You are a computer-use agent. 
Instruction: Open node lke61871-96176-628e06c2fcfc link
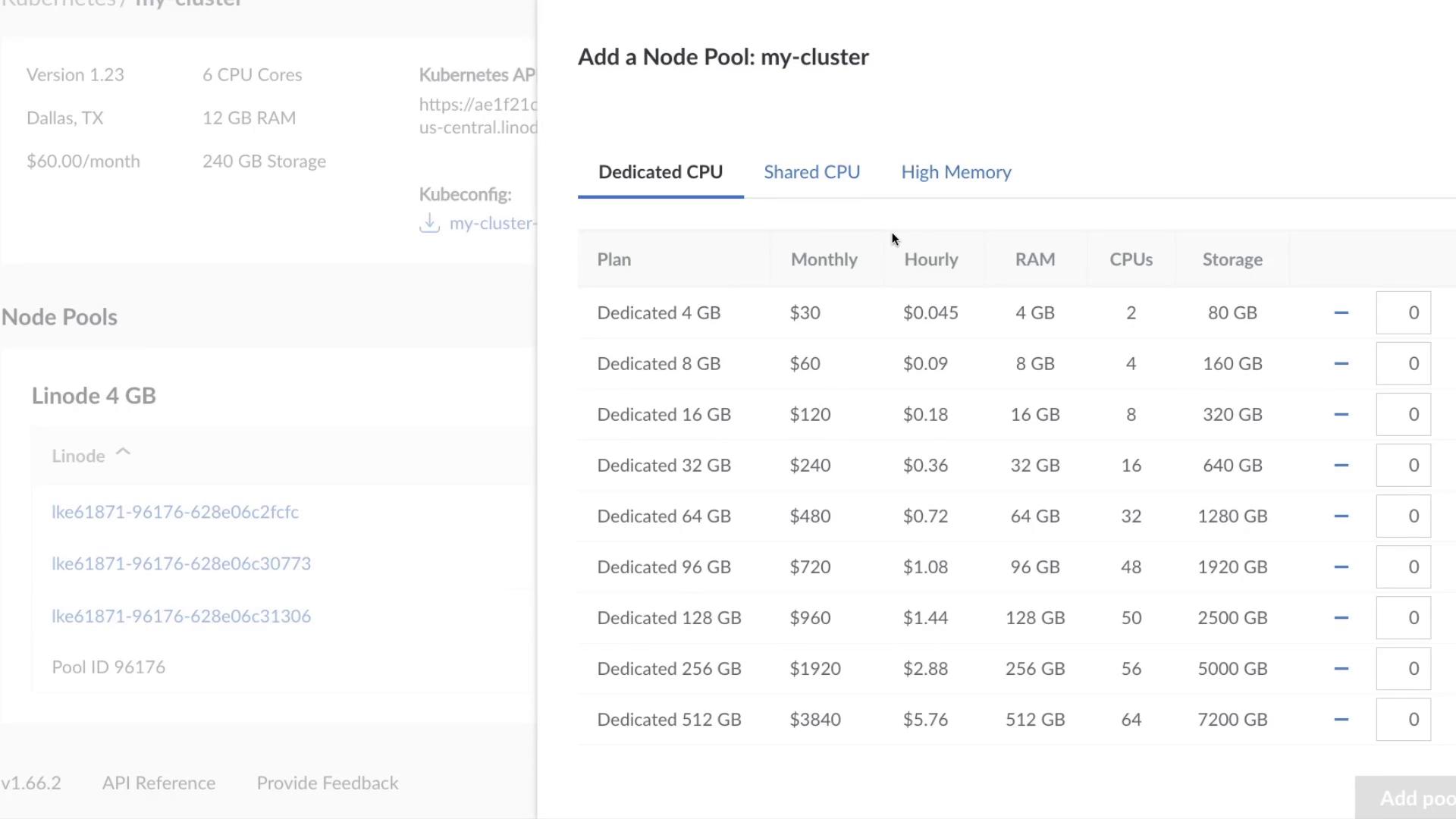[174, 513]
